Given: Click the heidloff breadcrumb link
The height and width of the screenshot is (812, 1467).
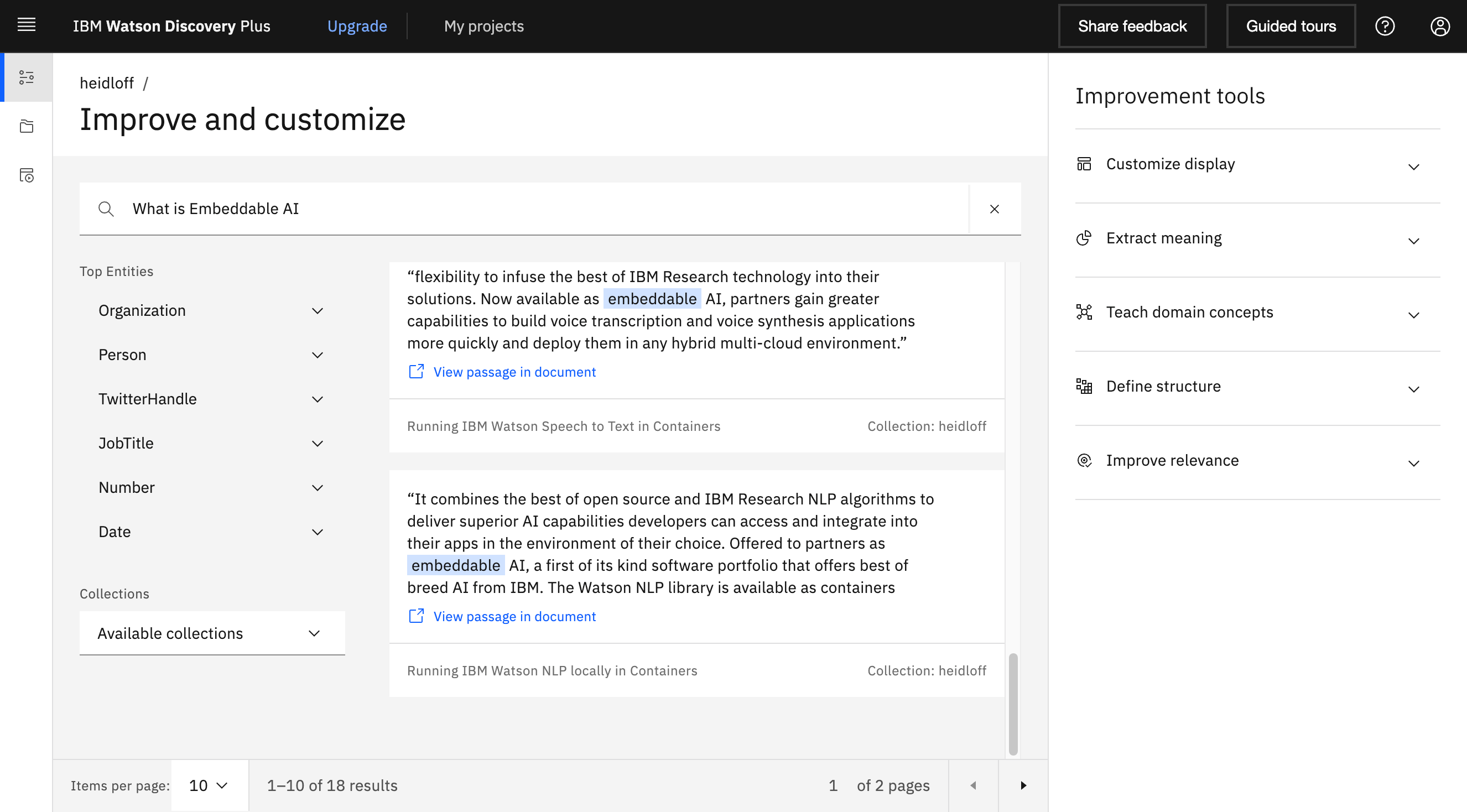Looking at the screenshot, I should 107,83.
